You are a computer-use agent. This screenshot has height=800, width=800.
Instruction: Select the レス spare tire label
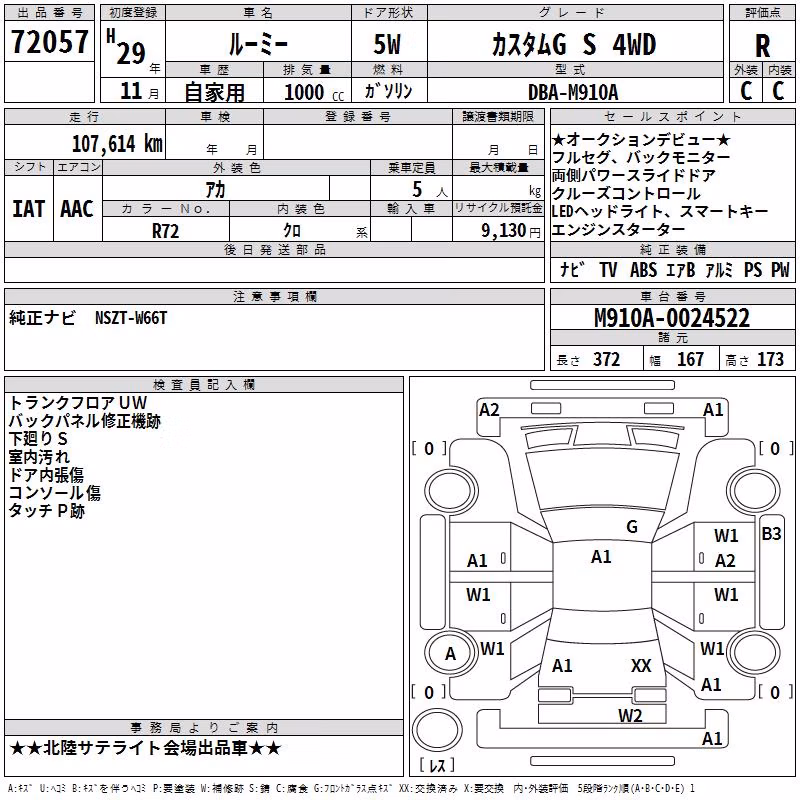(x=437, y=764)
